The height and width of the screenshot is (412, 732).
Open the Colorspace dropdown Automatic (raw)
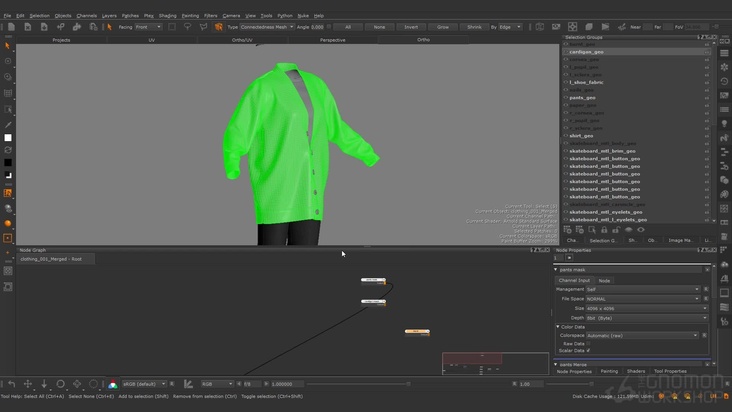[642, 335]
